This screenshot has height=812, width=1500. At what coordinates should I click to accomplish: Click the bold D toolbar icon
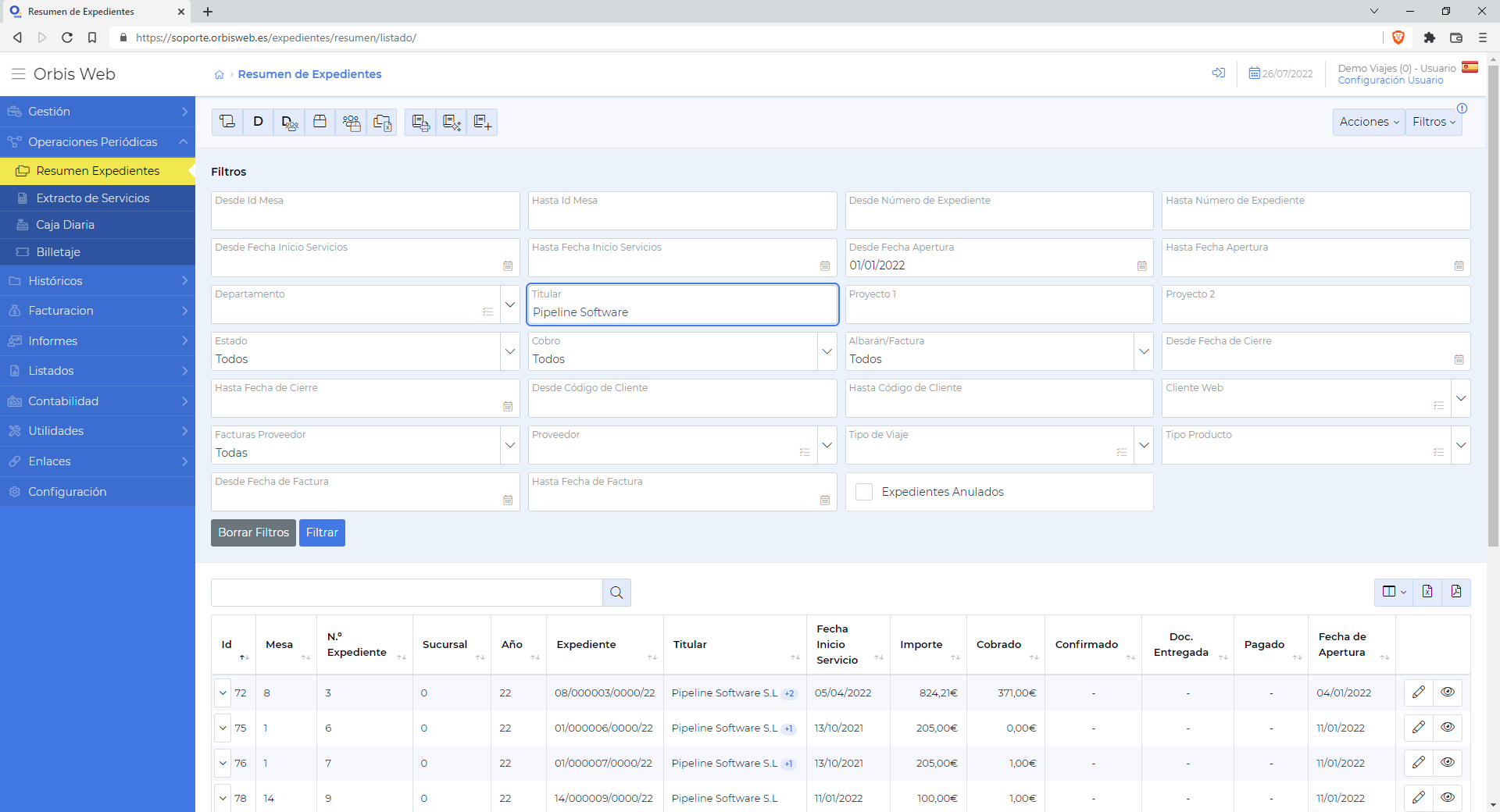coord(258,122)
